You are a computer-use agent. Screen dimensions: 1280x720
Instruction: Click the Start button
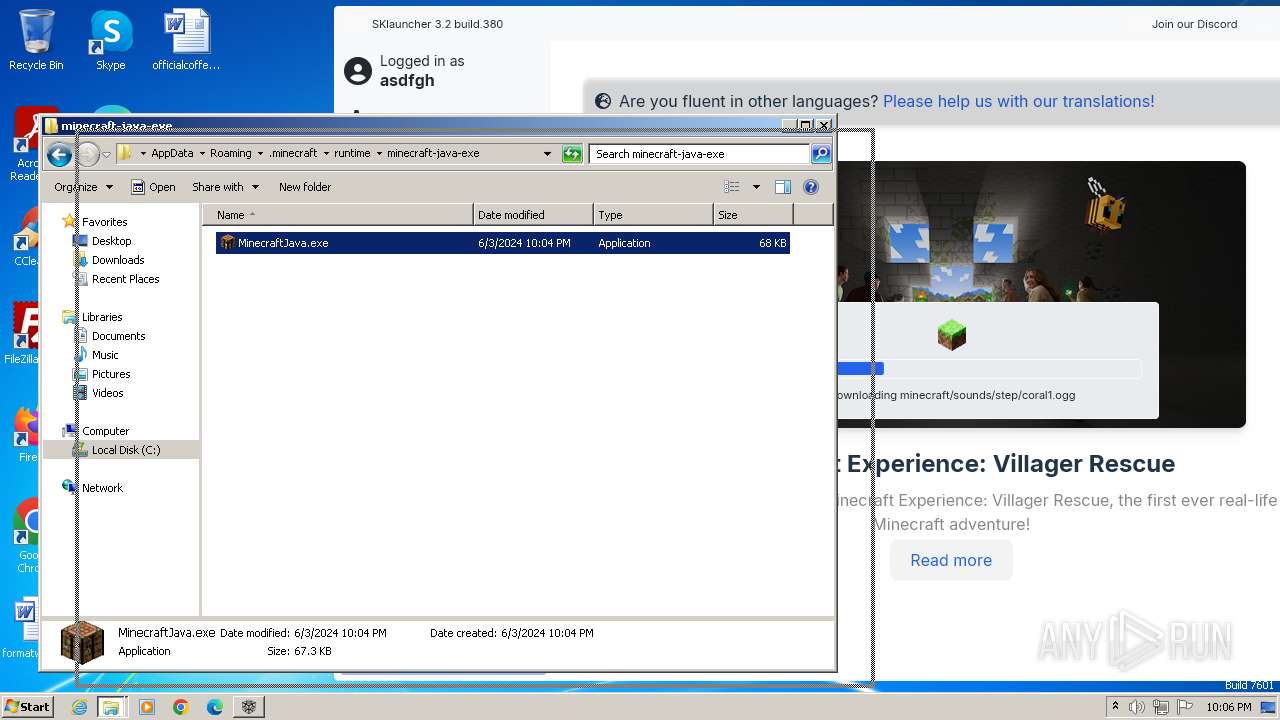pos(27,707)
